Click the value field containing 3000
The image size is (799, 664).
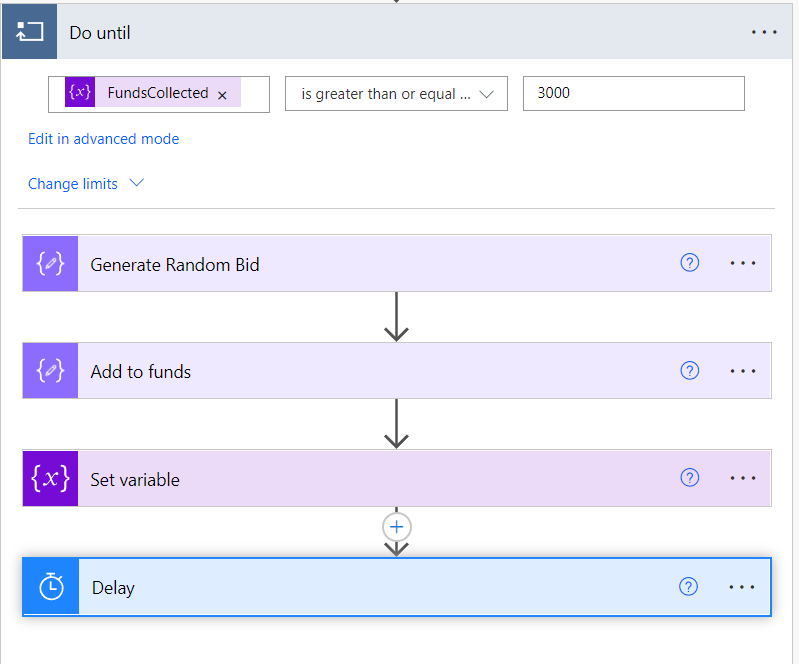point(633,93)
